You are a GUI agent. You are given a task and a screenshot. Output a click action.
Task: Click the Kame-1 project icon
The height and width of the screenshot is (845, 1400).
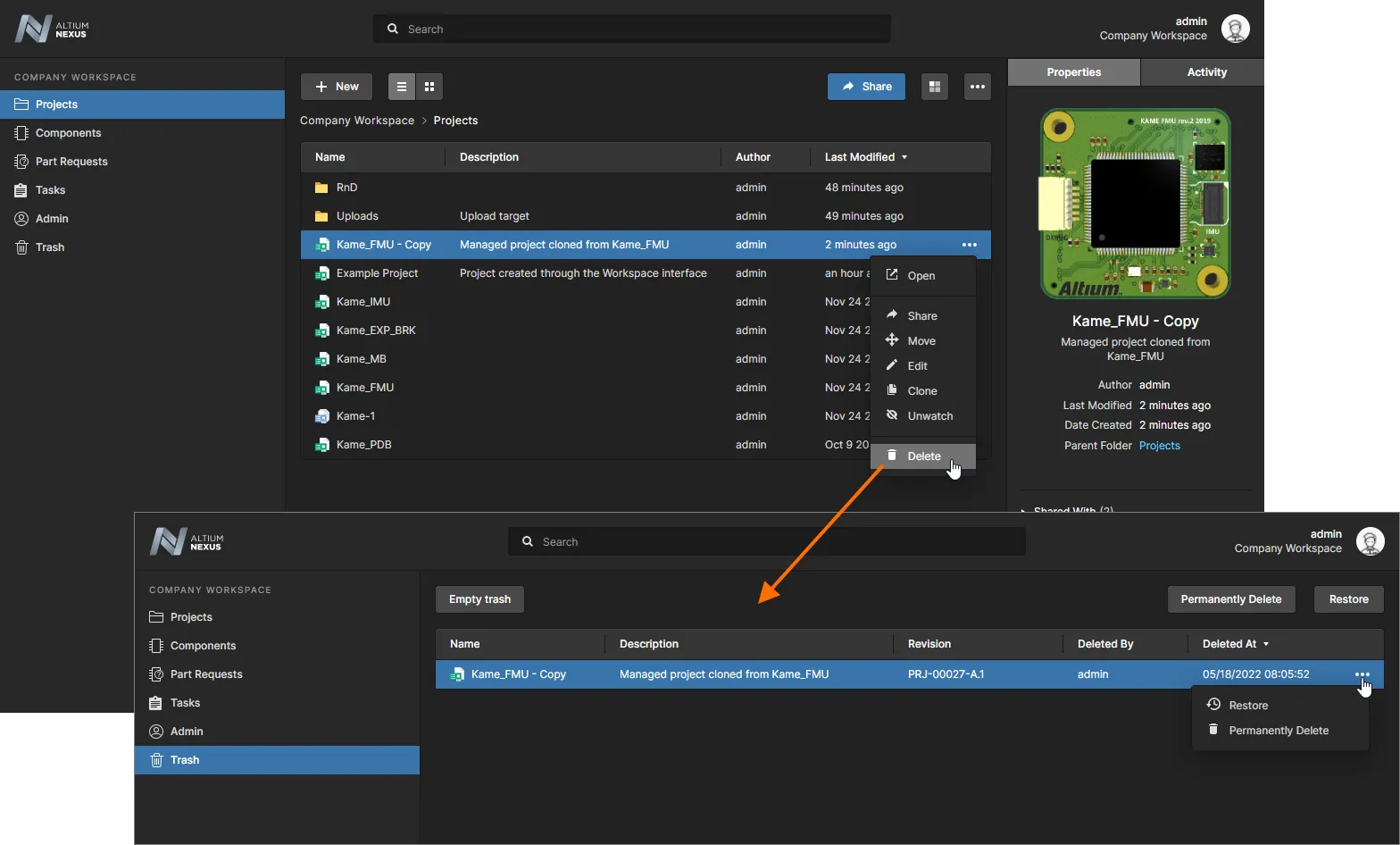click(x=322, y=416)
